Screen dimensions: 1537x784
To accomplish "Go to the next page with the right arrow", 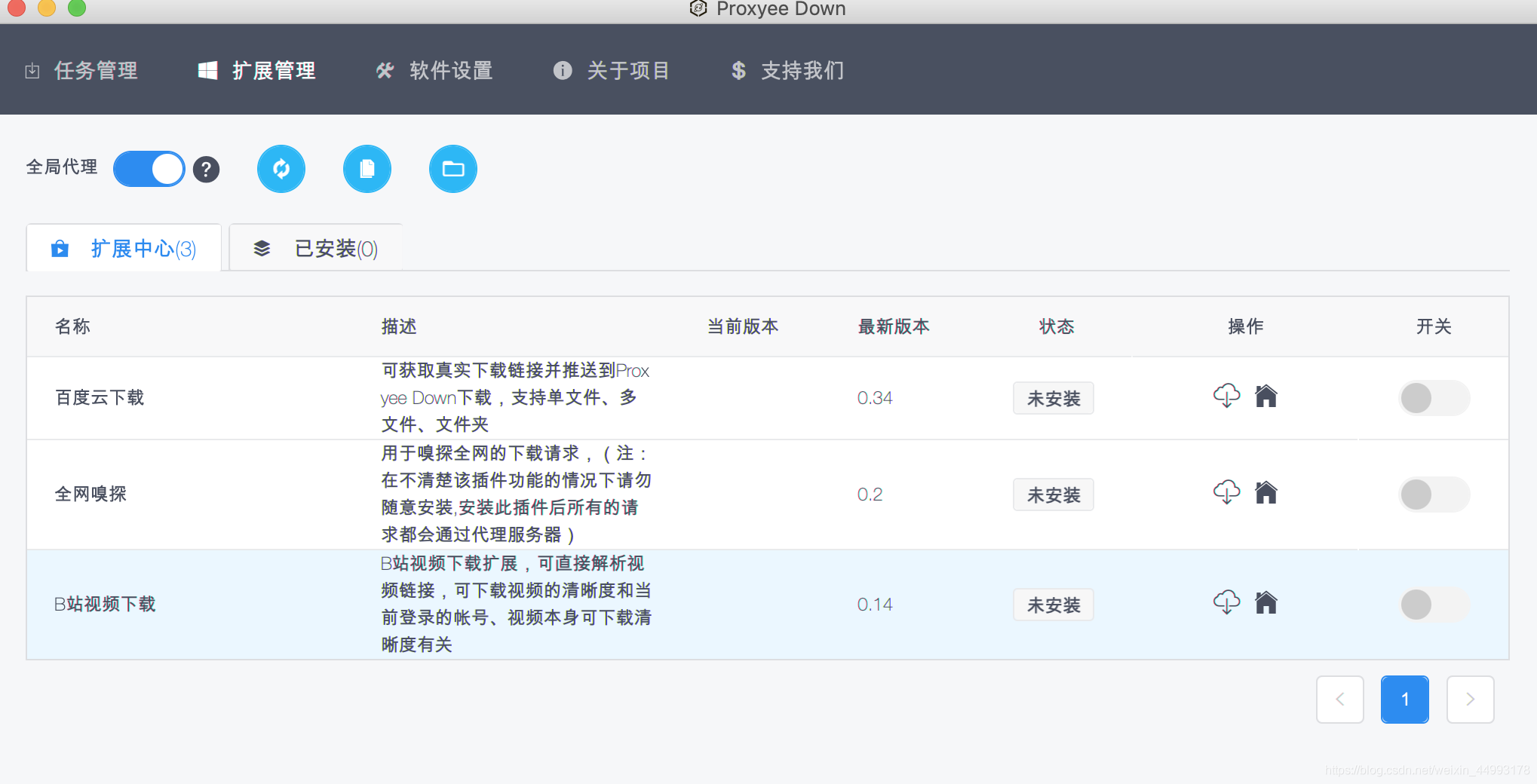I will tap(1471, 700).
